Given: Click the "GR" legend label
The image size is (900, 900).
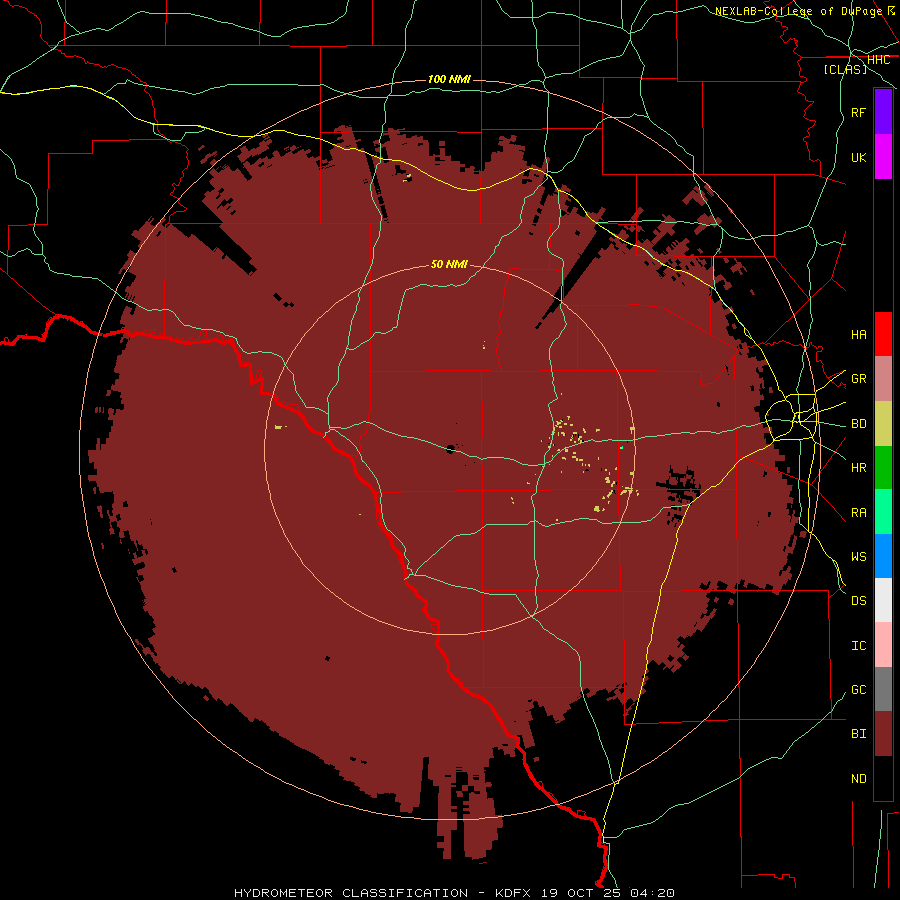Looking at the screenshot, I should coord(858,379).
